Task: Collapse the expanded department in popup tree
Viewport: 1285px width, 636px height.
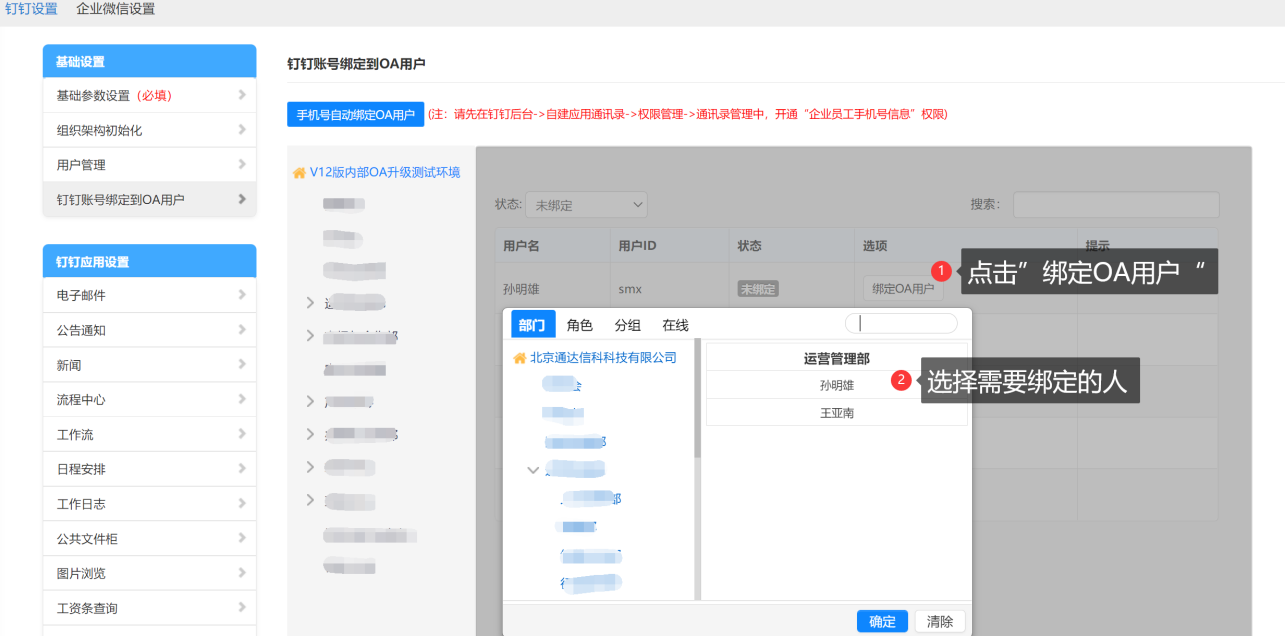Action: (533, 469)
